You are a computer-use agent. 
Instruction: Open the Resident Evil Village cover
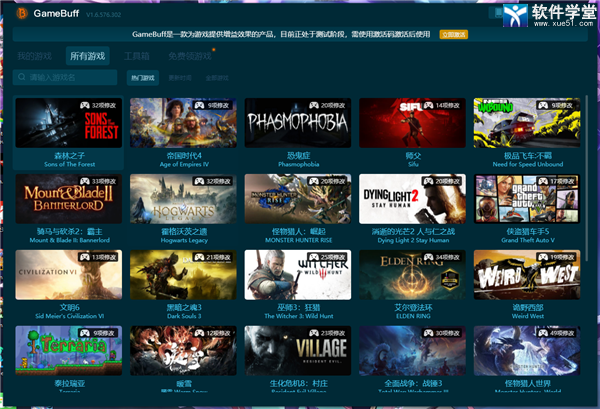click(x=298, y=350)
